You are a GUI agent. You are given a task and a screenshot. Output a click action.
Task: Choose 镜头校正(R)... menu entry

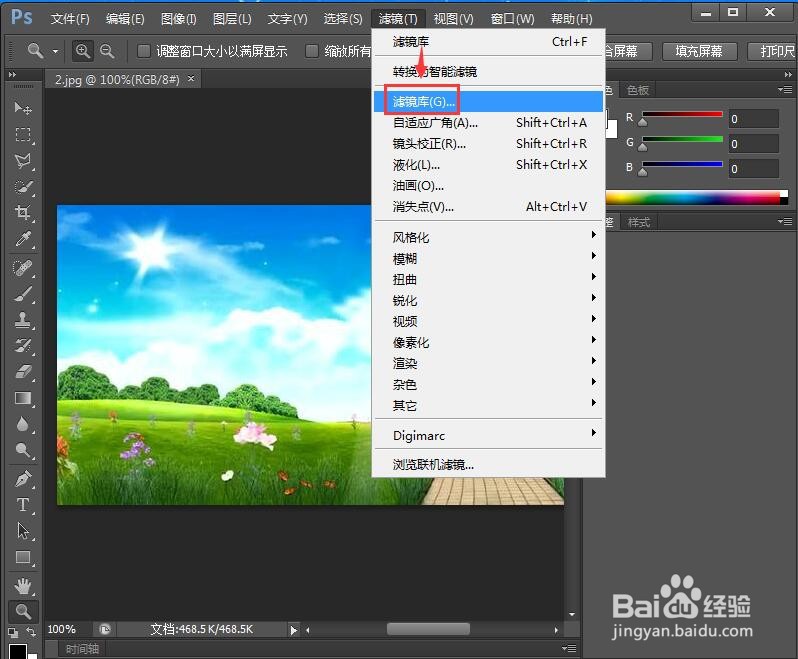coord(489,144)
